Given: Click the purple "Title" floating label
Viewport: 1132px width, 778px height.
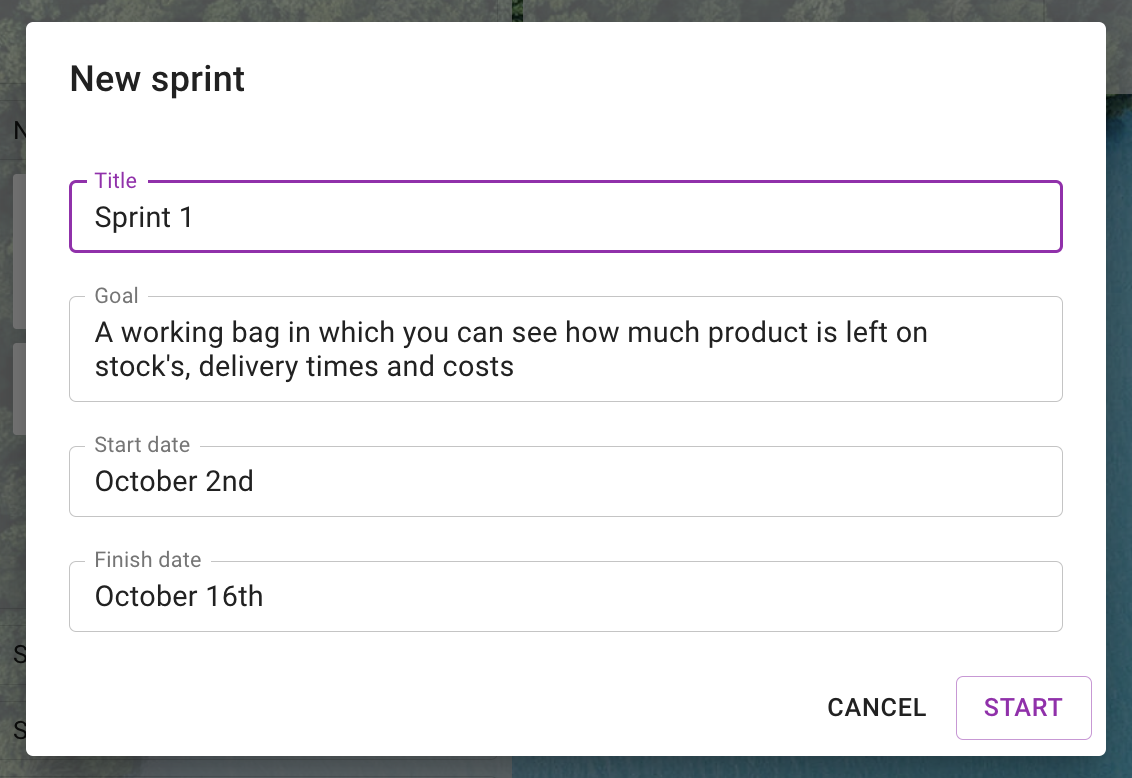Looking at the screenshot, I should (x=116, y=181).
